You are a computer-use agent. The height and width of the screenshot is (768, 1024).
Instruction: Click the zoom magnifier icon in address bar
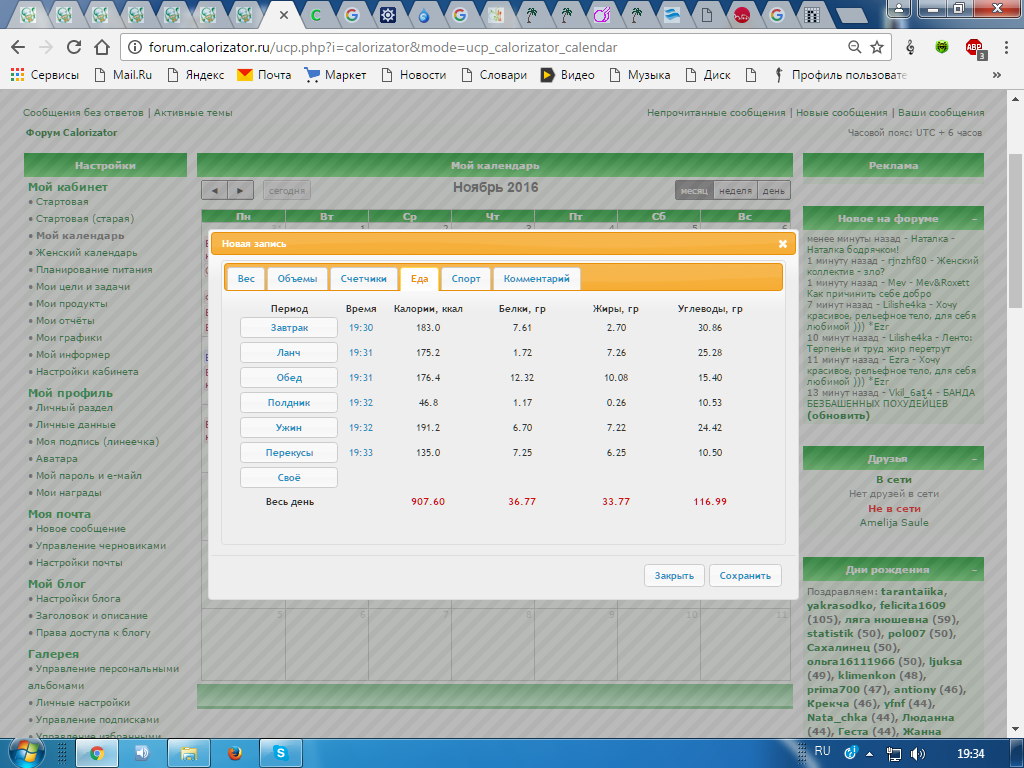[854, 47]
